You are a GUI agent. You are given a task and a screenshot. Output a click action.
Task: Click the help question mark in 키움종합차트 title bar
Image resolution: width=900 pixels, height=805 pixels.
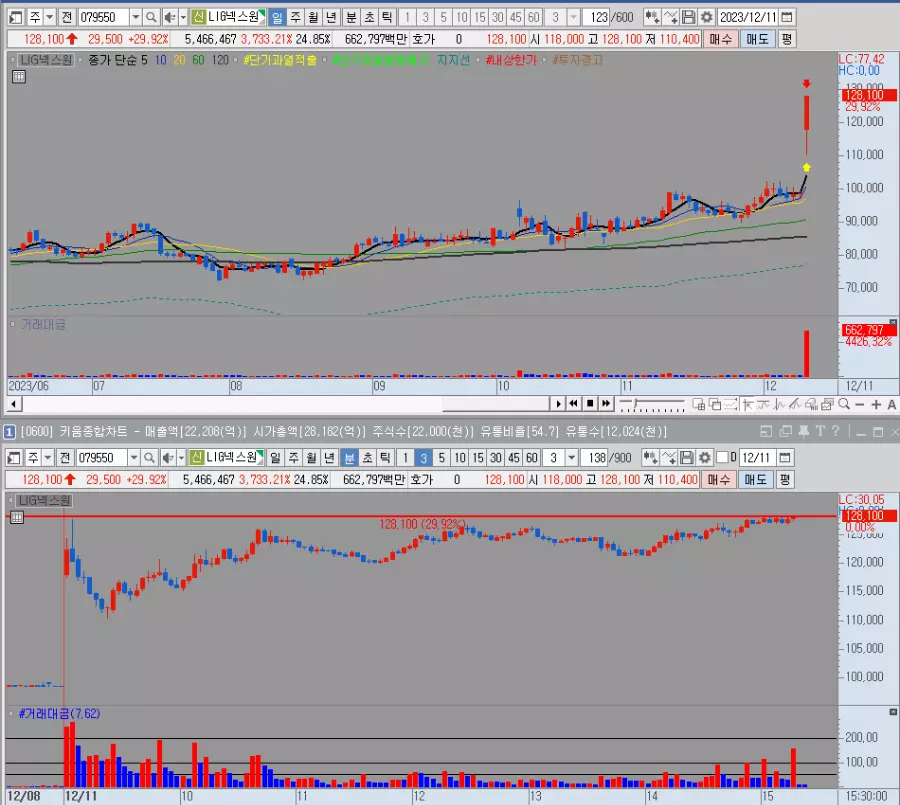coord(836,431)
